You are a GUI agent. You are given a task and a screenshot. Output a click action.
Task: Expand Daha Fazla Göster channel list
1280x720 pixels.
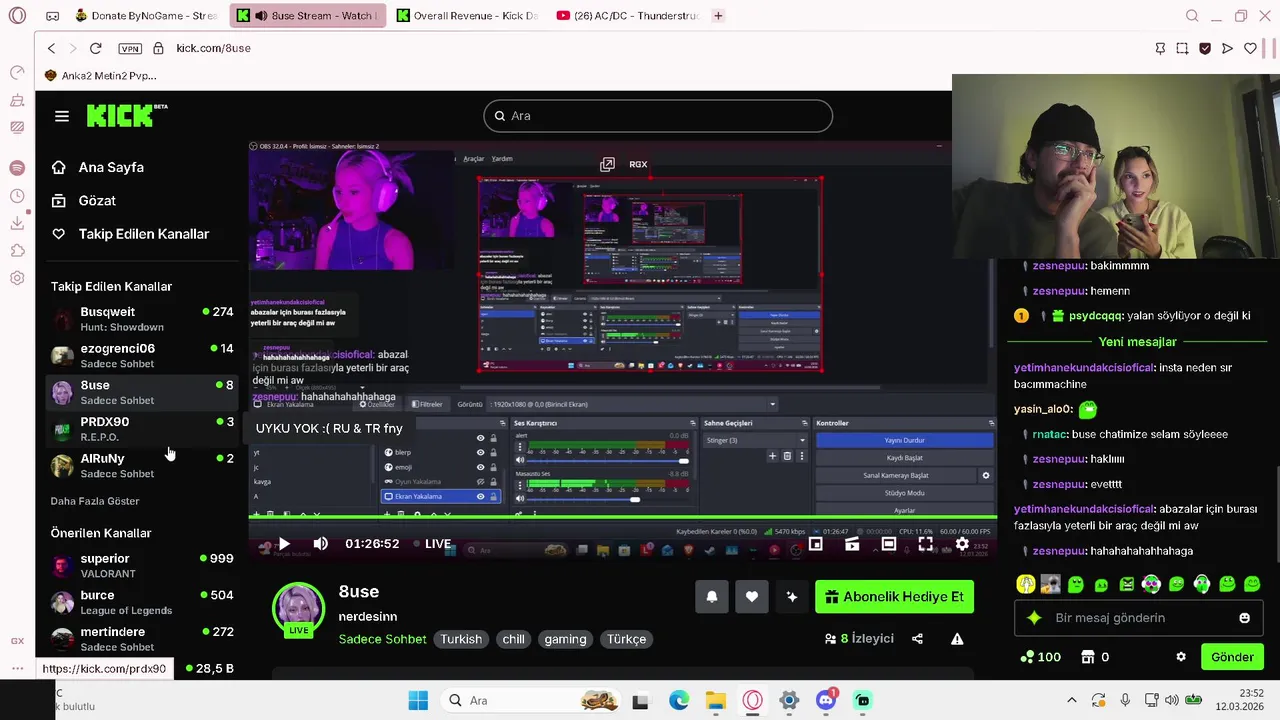pyautogui.click(x=95, y=501)
